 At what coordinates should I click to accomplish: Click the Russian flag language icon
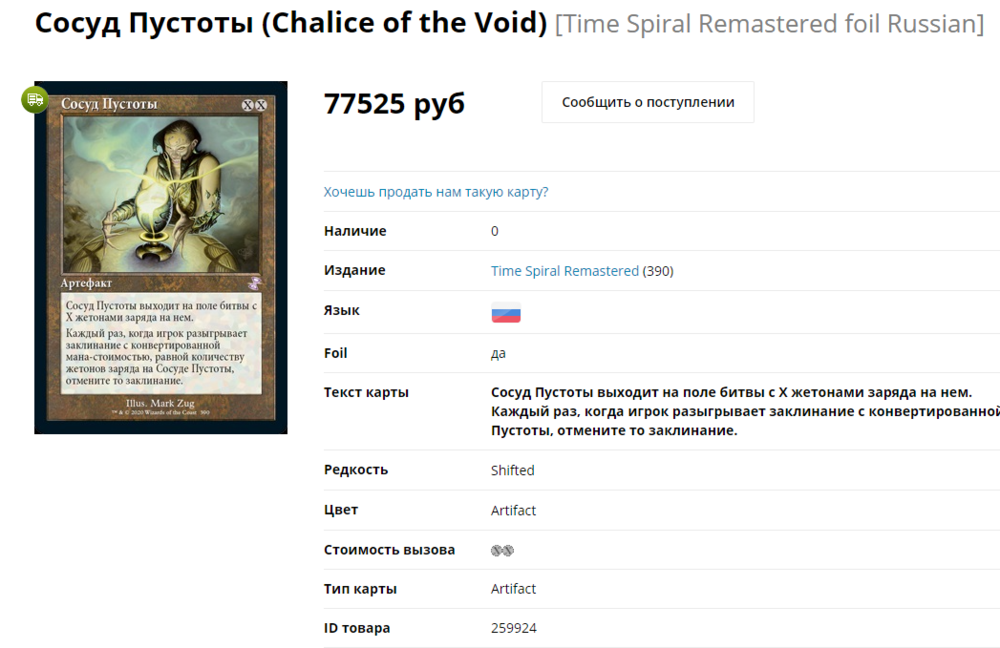(506, 312)
